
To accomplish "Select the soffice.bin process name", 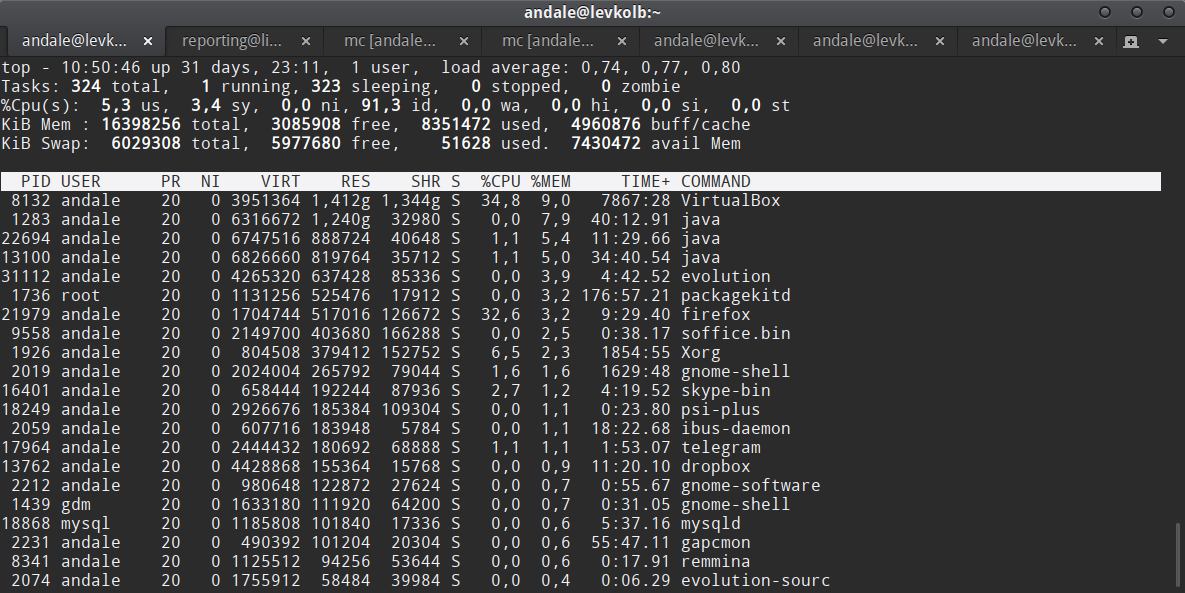I will (x=735, y=333).
